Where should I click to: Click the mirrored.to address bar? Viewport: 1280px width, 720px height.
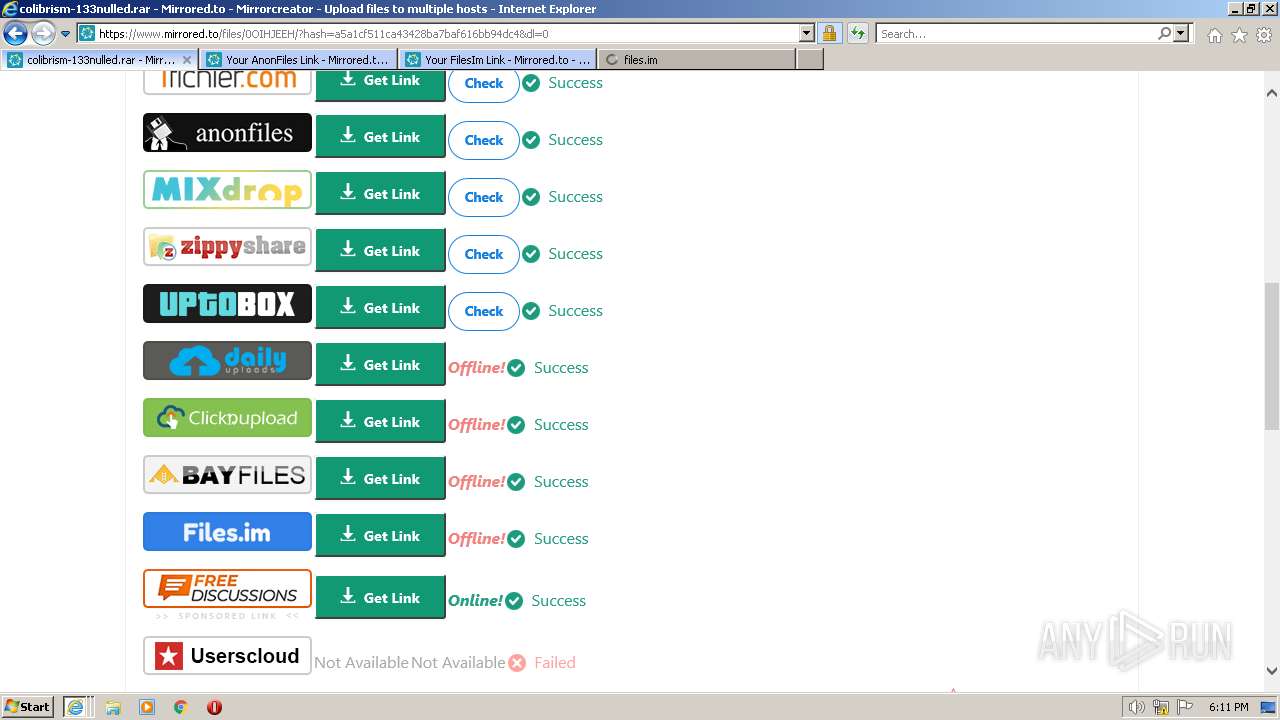coord(446,33)
